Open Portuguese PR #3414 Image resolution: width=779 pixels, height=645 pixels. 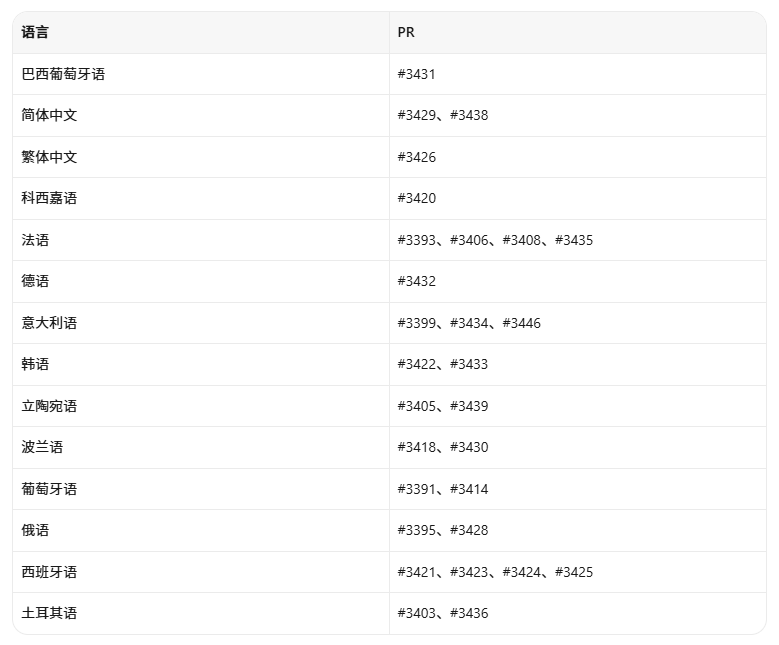tap(469, 489)
